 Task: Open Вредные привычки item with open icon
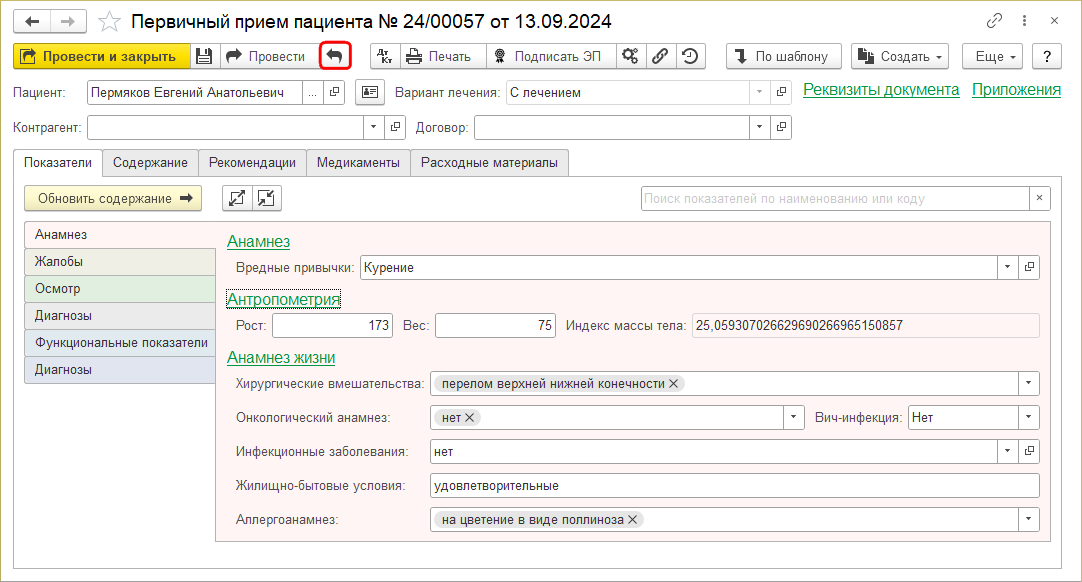(1029, 267)
